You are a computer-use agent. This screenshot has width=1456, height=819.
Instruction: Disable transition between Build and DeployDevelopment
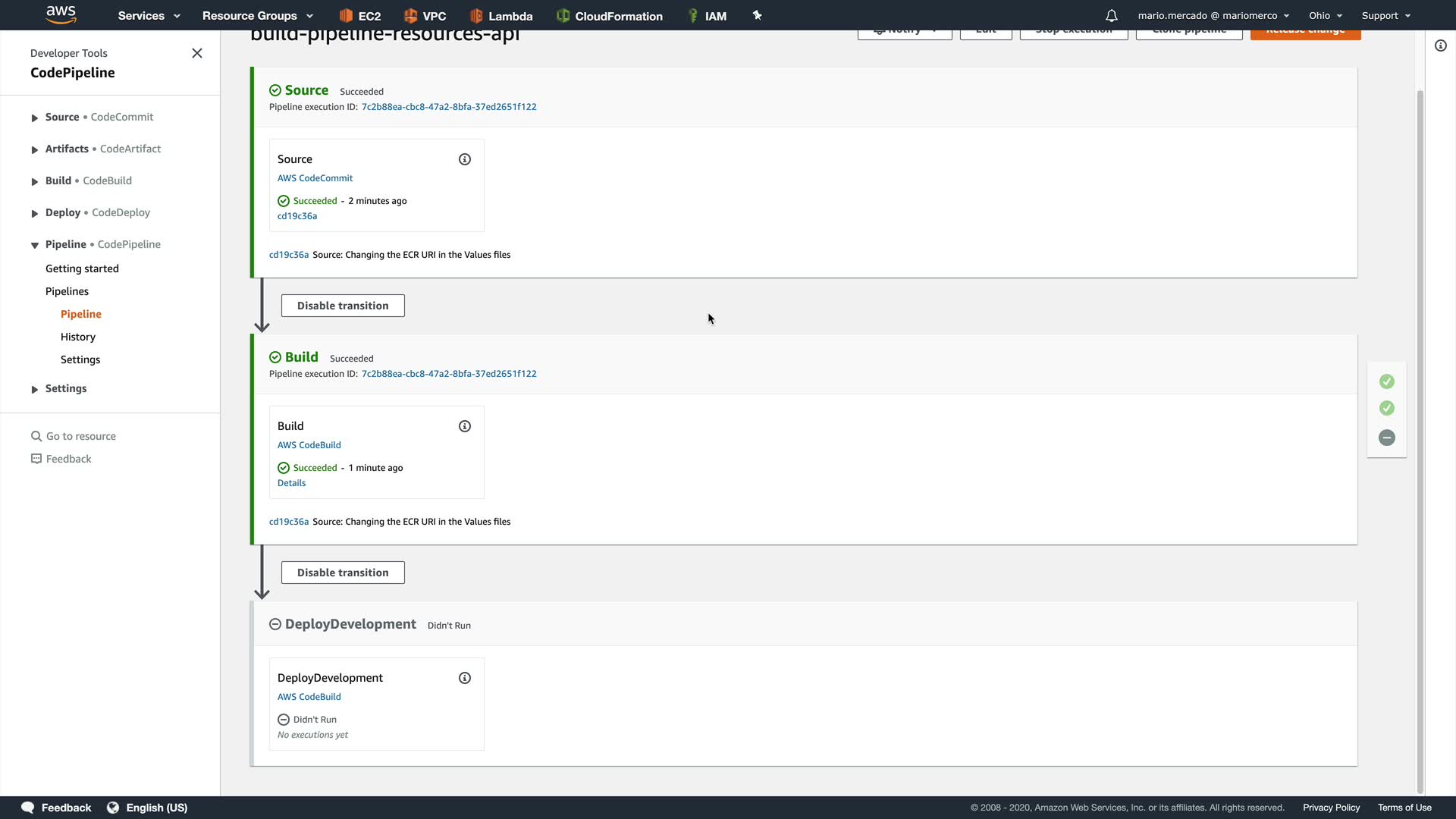coord(343,573)
